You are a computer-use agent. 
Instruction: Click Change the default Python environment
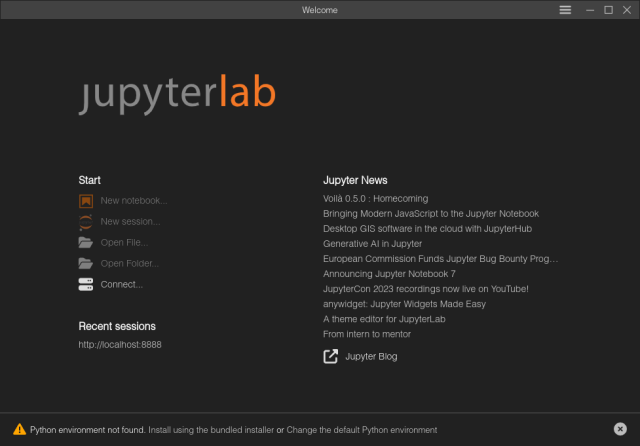tap(362, 430)
